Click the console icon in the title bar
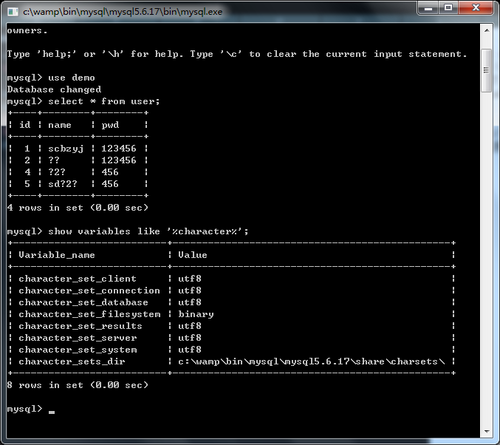Viewport: 500px width, 445px height. 13,12
